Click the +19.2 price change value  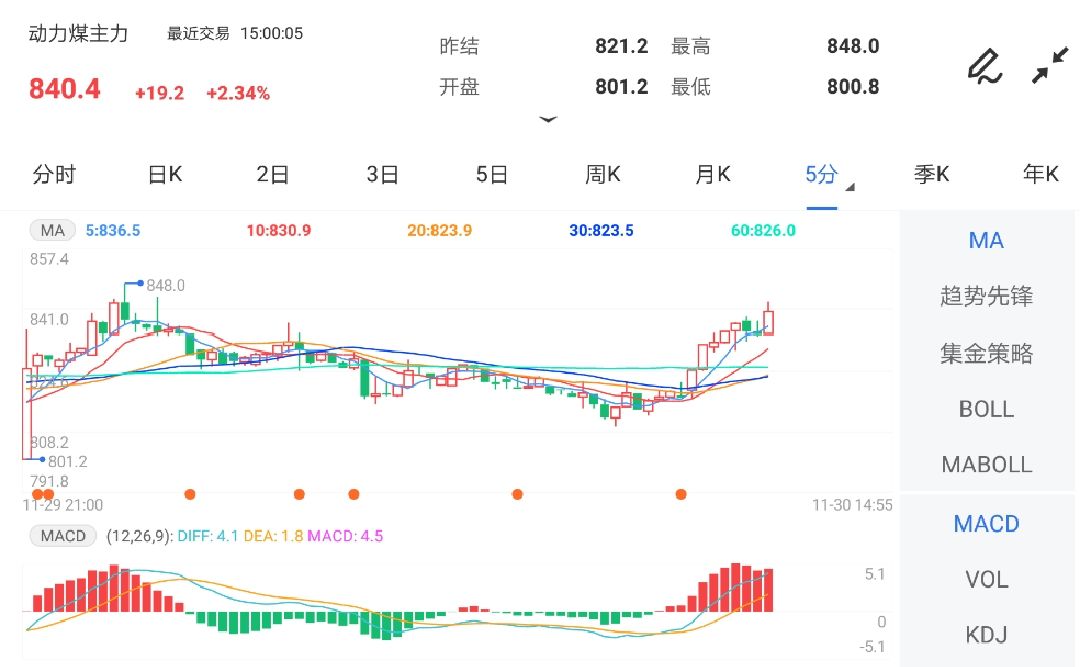point(159,93)
